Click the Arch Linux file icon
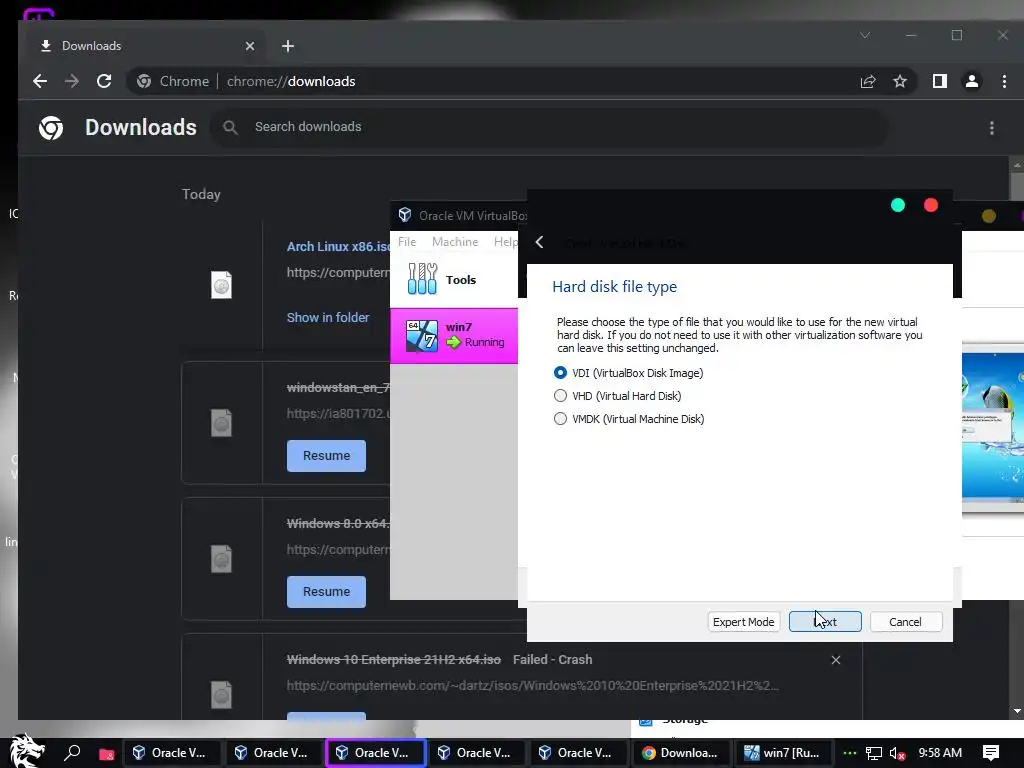The height and width of the screenshot is (768, 1024). 221,285
